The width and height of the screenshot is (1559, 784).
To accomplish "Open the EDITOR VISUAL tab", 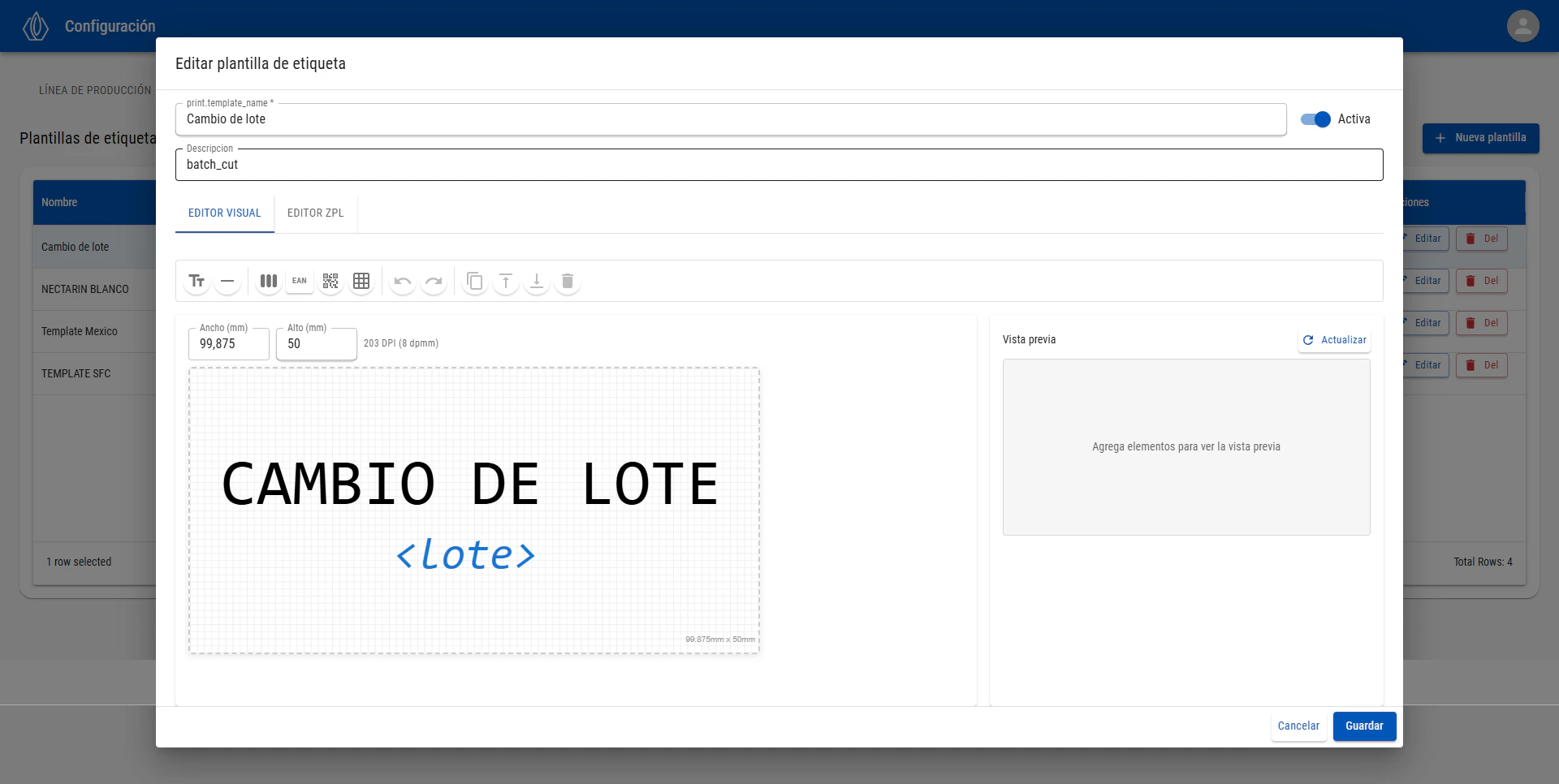I will pyautogui.click(x=224, y=213).
